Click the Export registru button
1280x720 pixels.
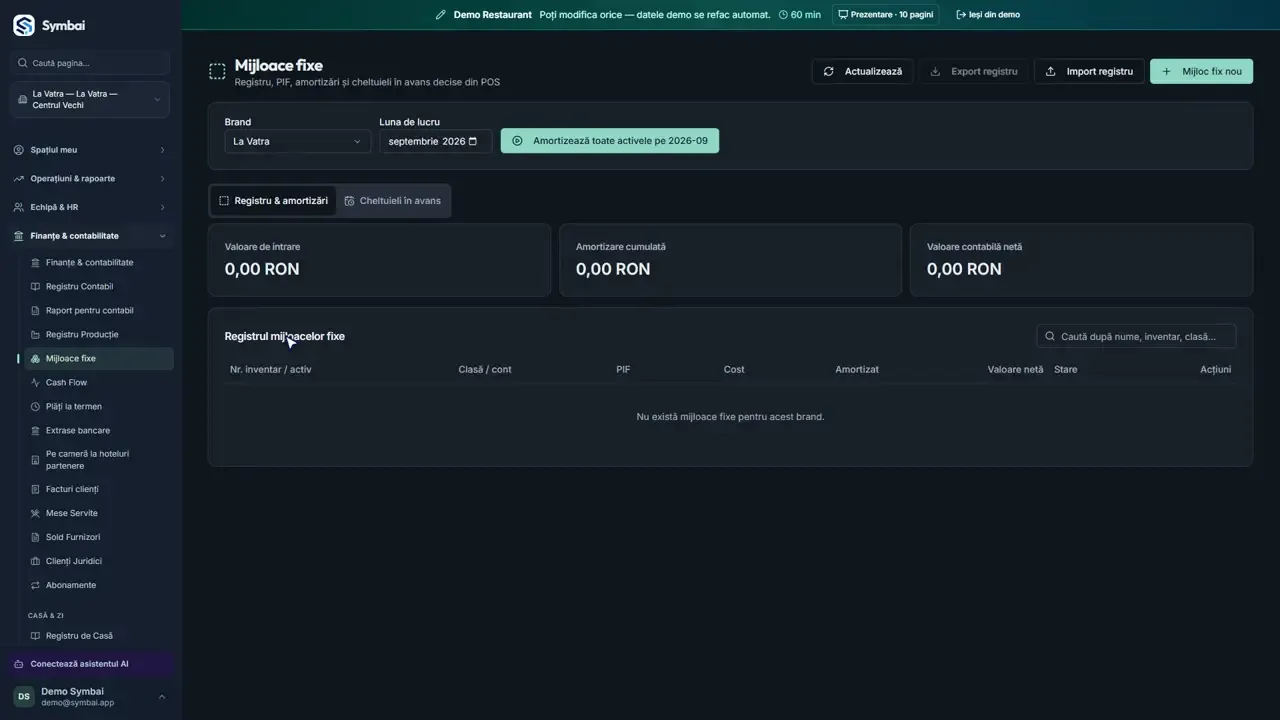[973, 71]
